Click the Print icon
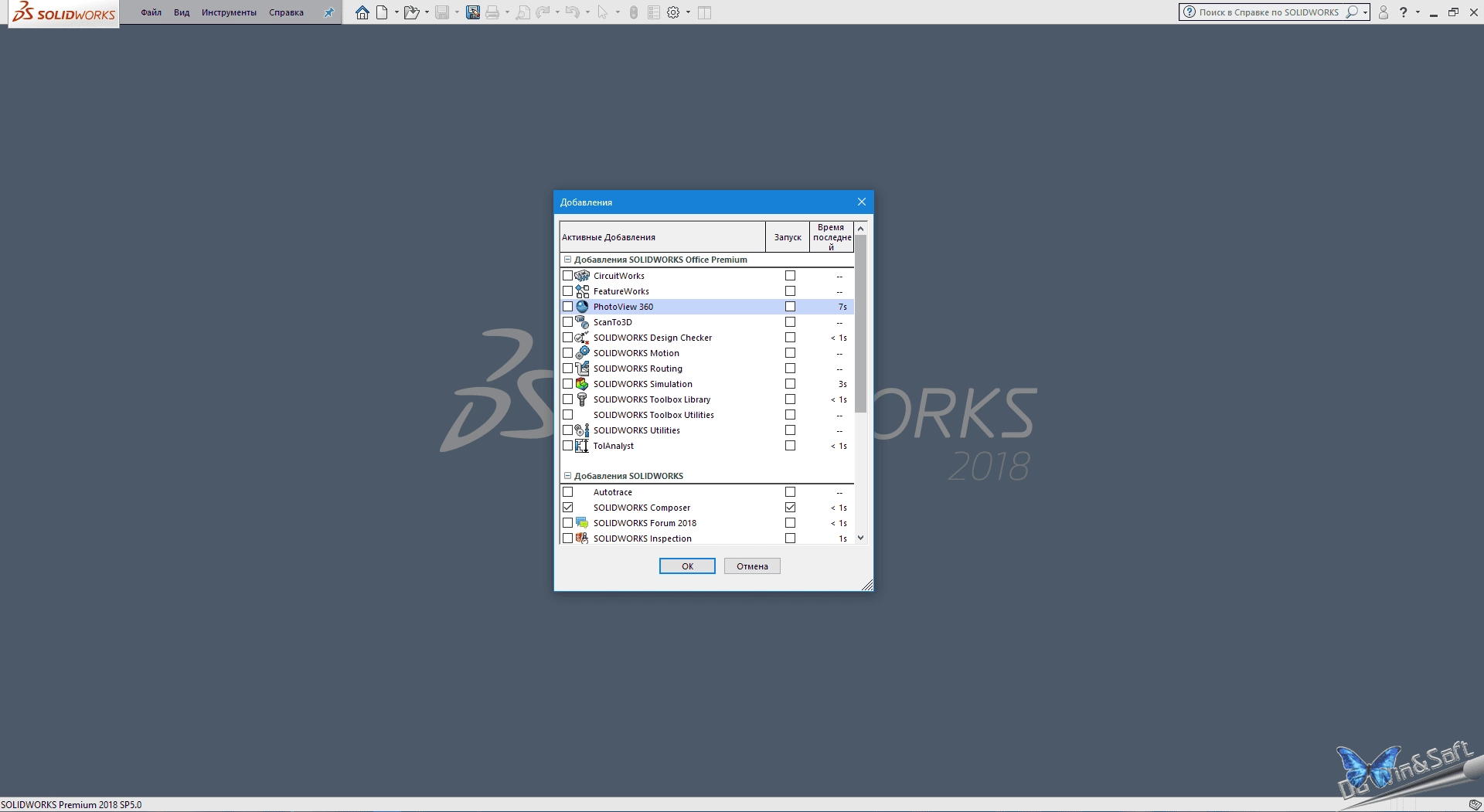Viewport: 1484px width, 812px height. [x=492, y=12]
